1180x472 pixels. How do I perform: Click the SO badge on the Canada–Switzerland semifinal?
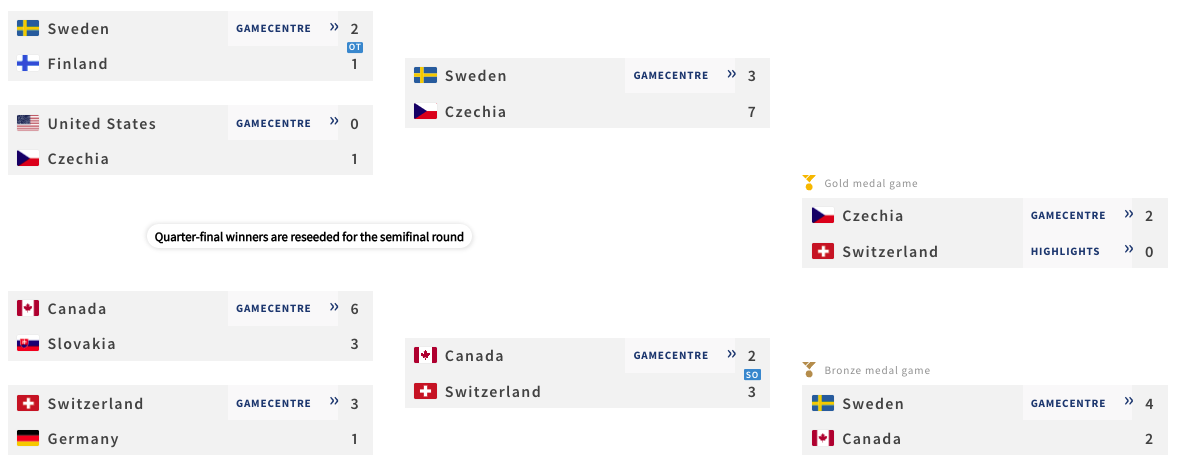point(752,374)
